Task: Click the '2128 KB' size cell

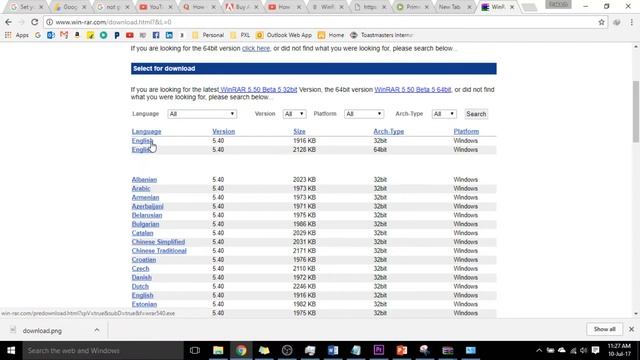Action: [304, 150]
